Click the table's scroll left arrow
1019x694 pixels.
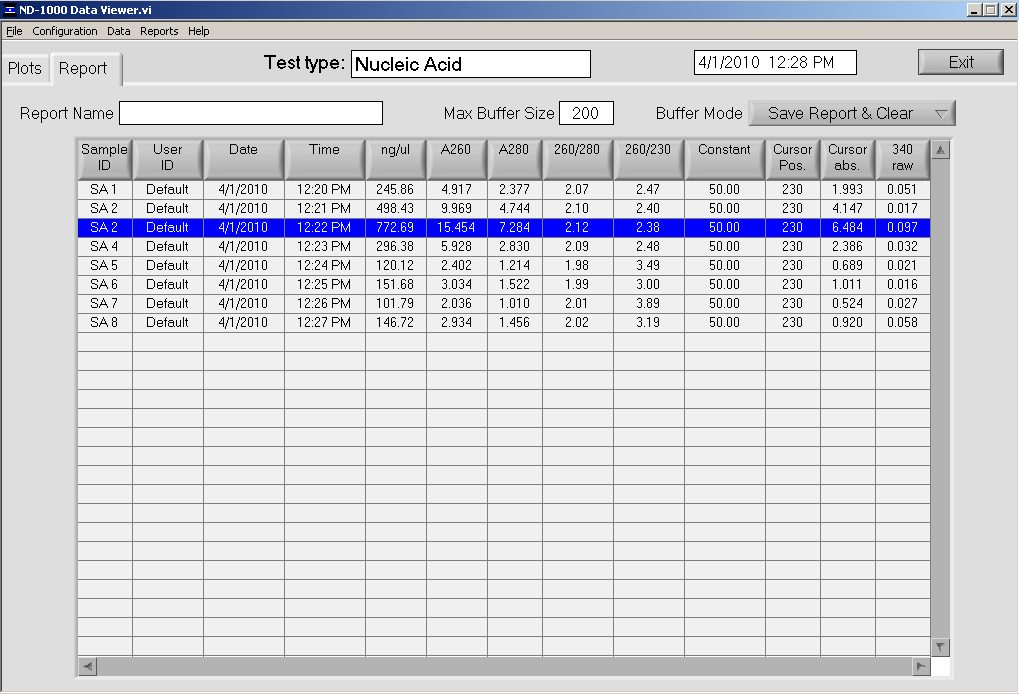(x=88, y=666)
